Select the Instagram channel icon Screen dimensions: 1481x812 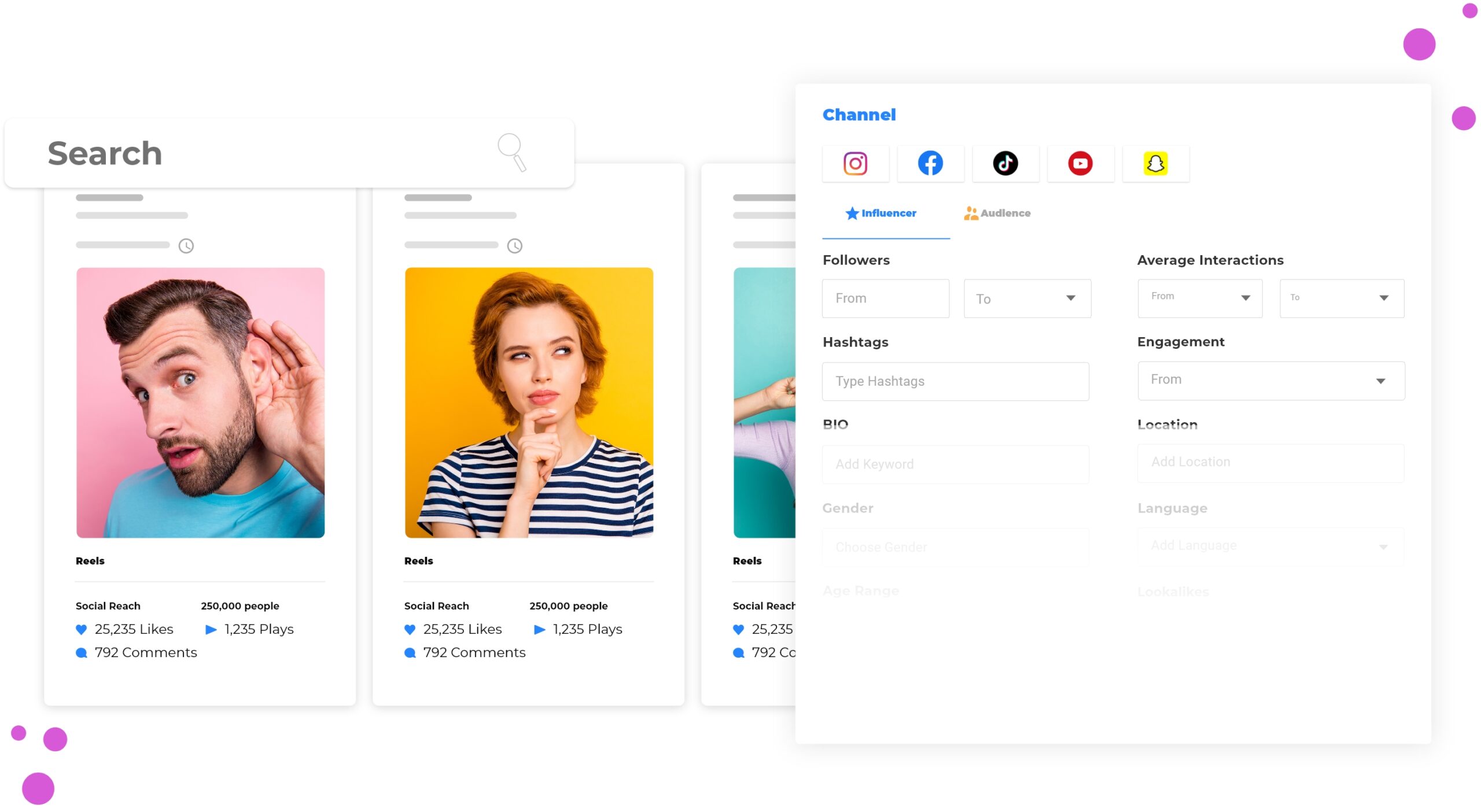[855, 164]
